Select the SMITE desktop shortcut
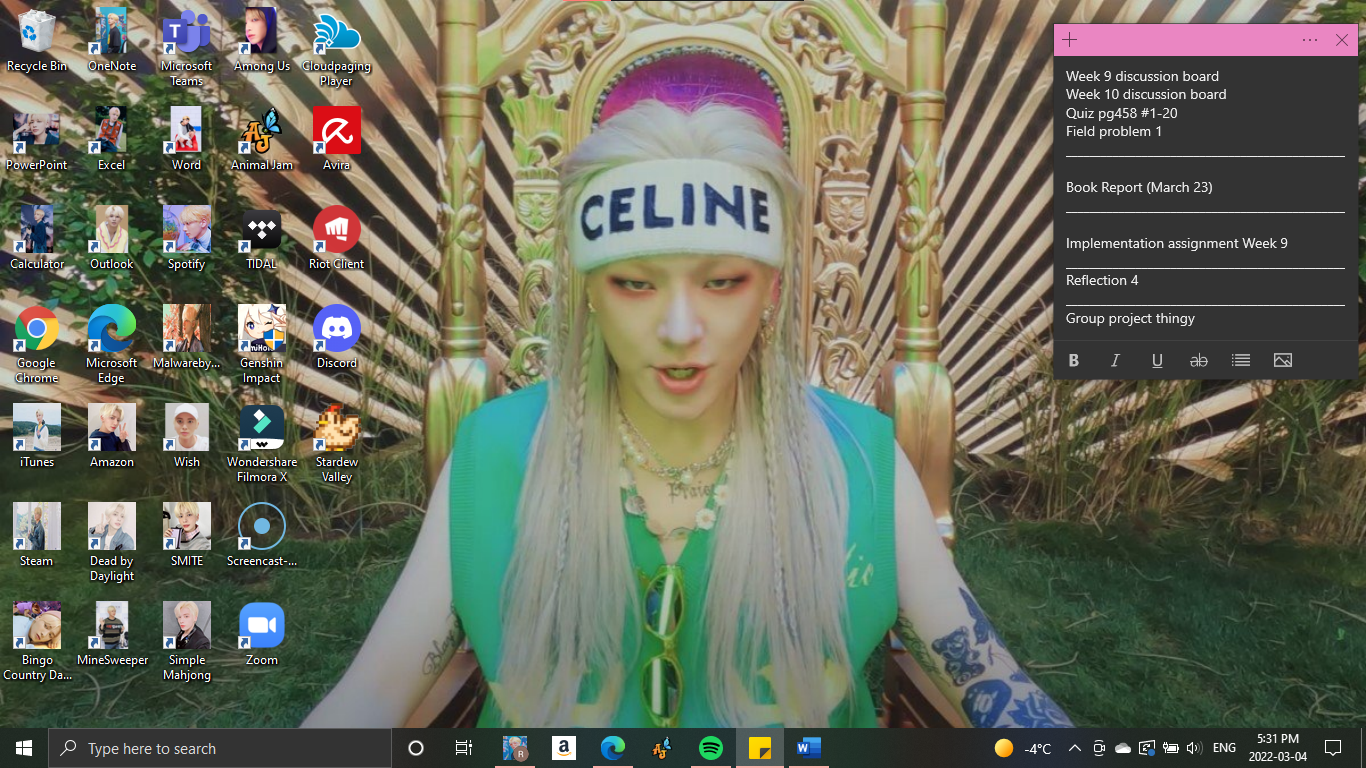 [187, 535]
